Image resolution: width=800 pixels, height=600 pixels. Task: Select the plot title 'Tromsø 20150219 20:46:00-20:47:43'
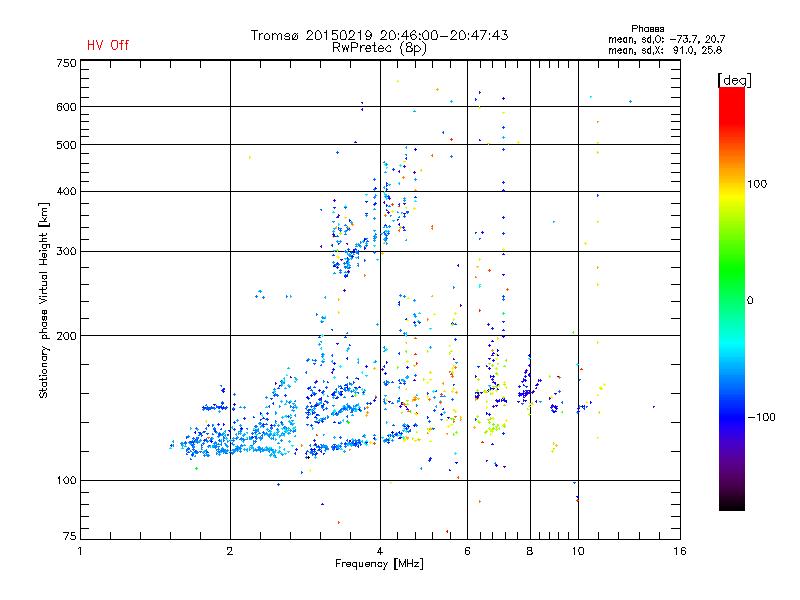[x=379, y=35]
